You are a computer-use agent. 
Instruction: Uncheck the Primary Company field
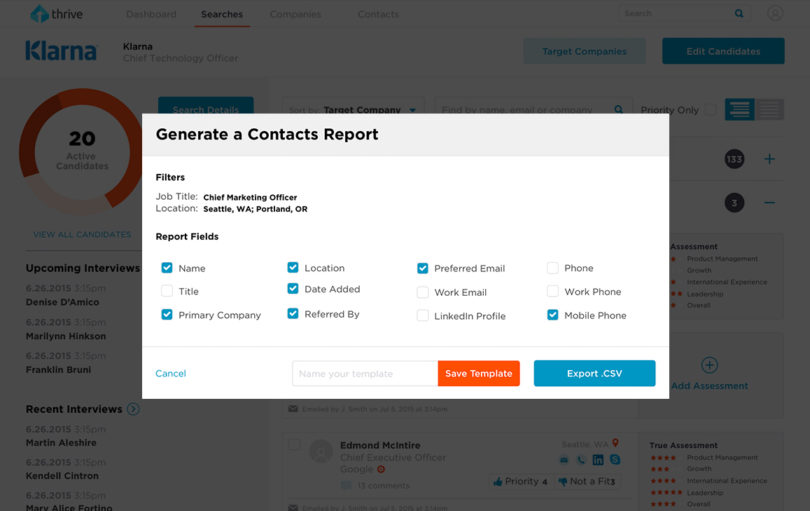(x=166, y=314)
